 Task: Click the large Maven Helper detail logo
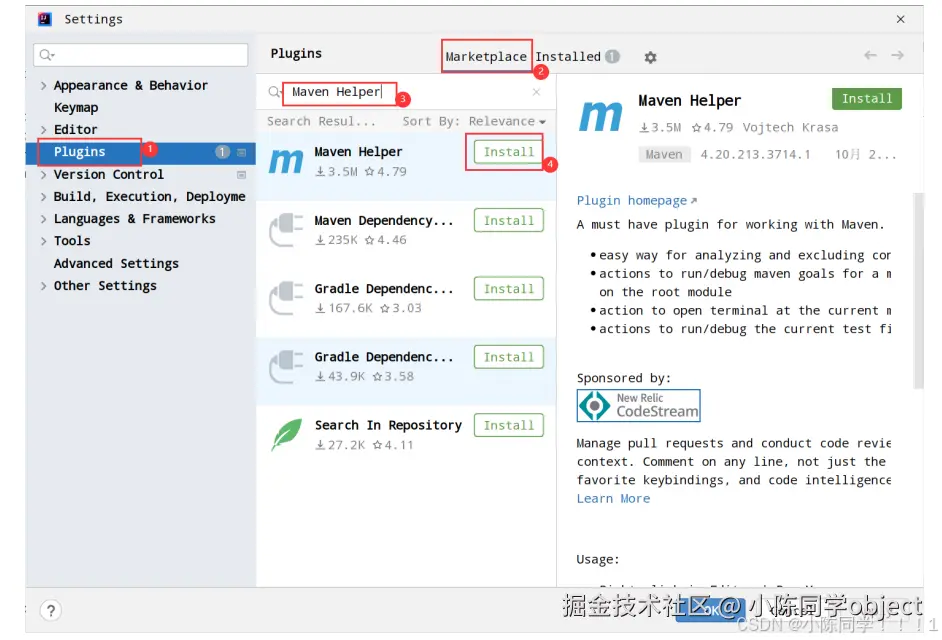[600, 116]
